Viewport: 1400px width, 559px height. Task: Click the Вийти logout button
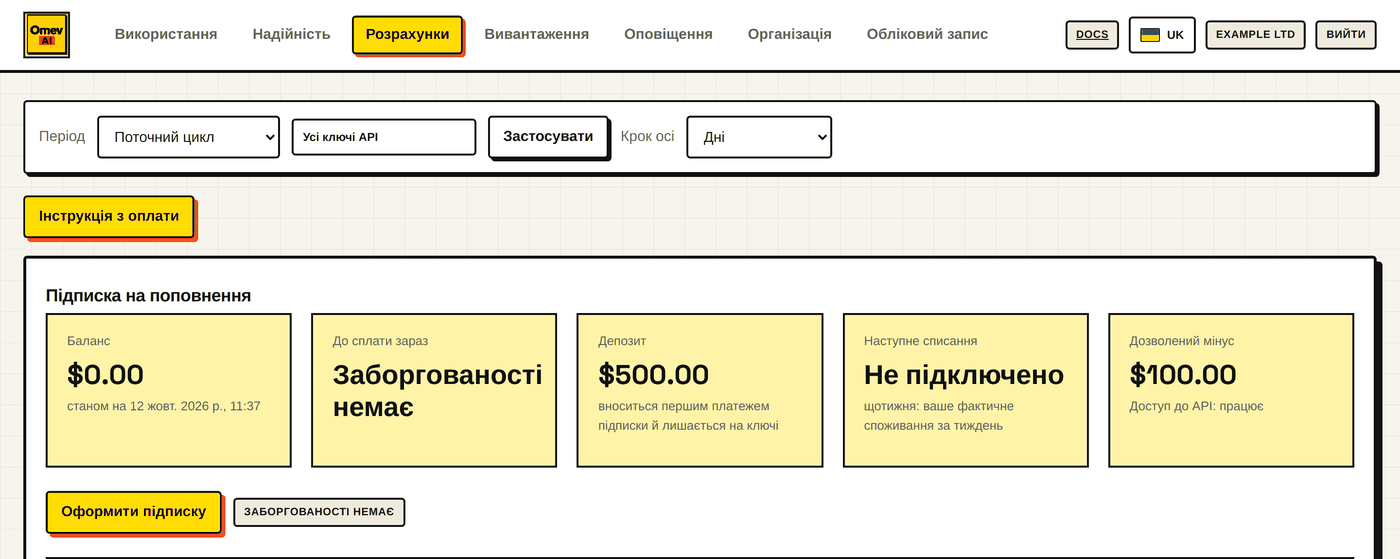(1345, 35)
